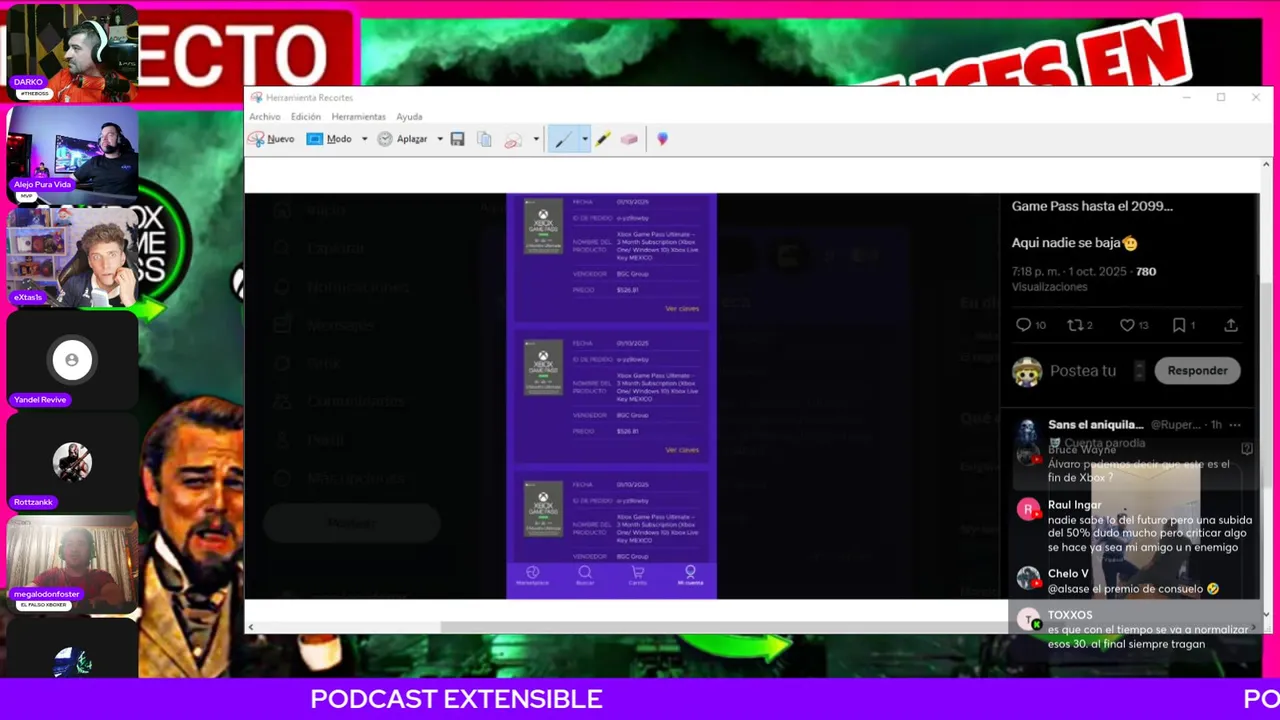Open the Ayuda menu
This screenshot has width=1280, height=720.
(x=409, y=117)
